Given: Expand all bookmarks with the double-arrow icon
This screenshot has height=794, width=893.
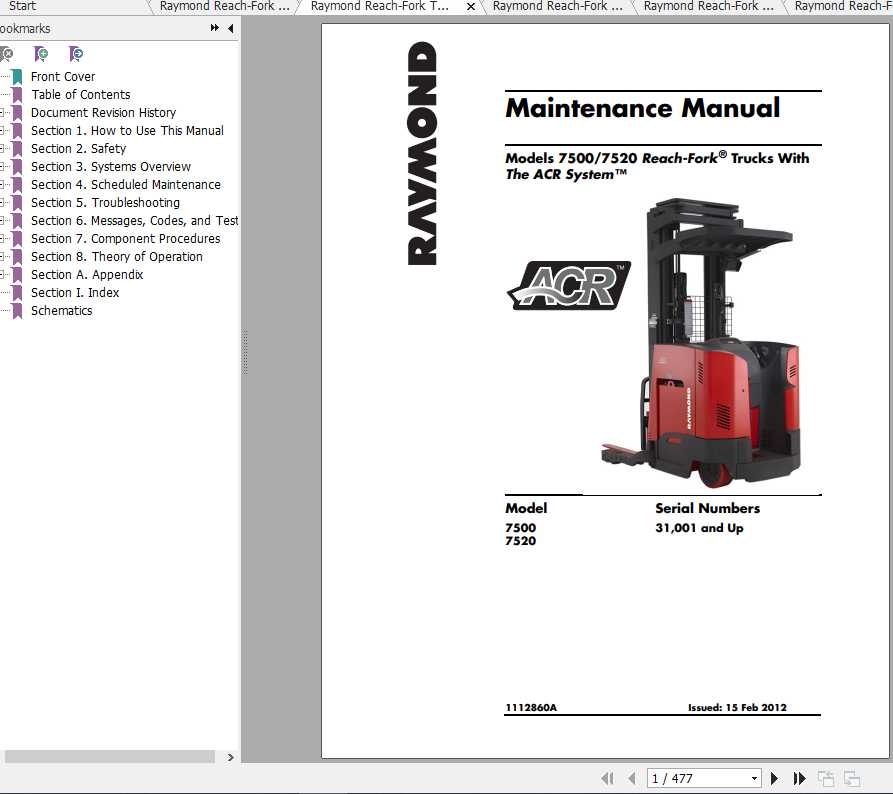Looking at the screenshot, I should point(215,28).
